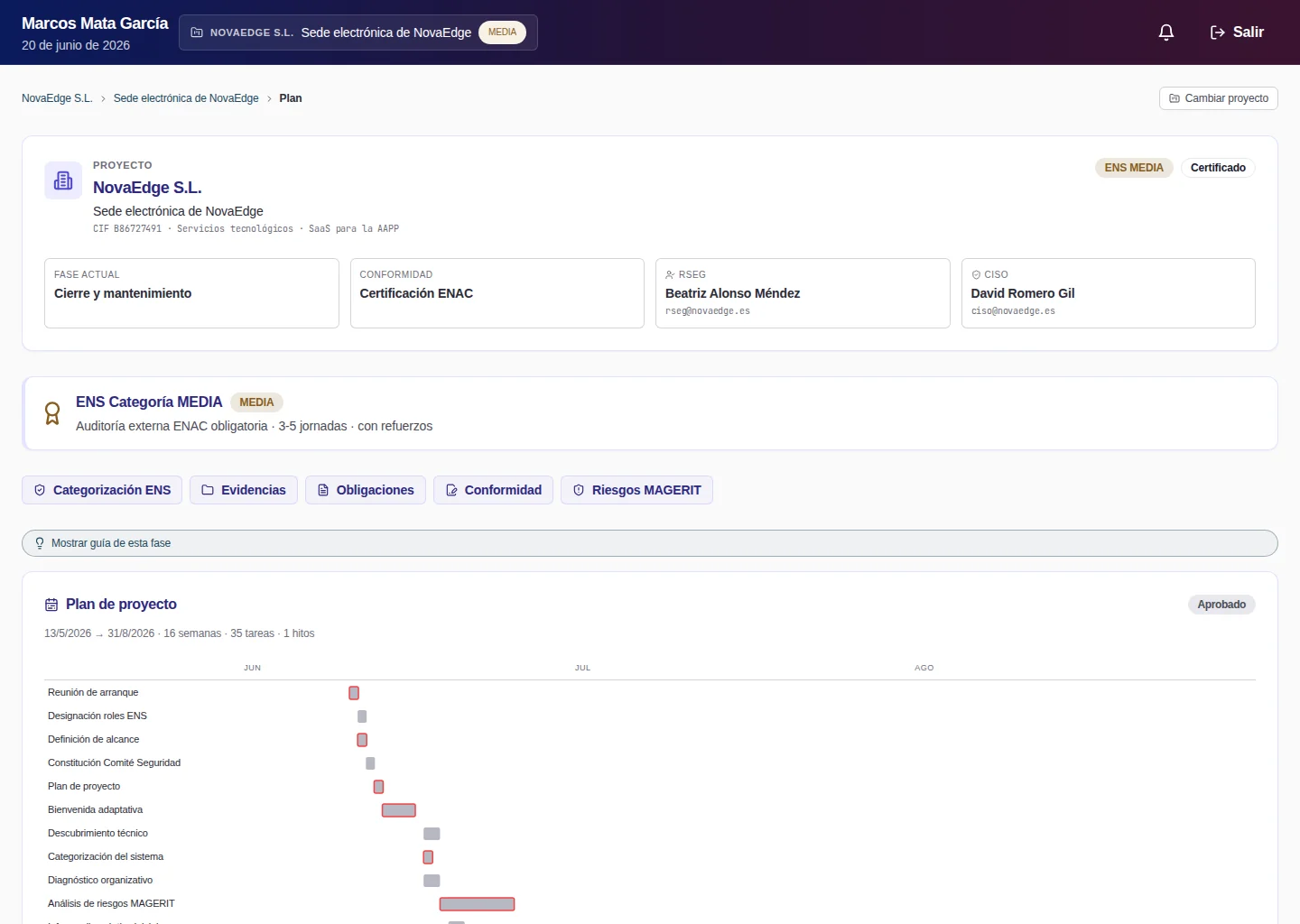Open Sede electrónica de NovaEdge breadcrumb
Viewport: 1300px width, 924px height.
(186, 98)
